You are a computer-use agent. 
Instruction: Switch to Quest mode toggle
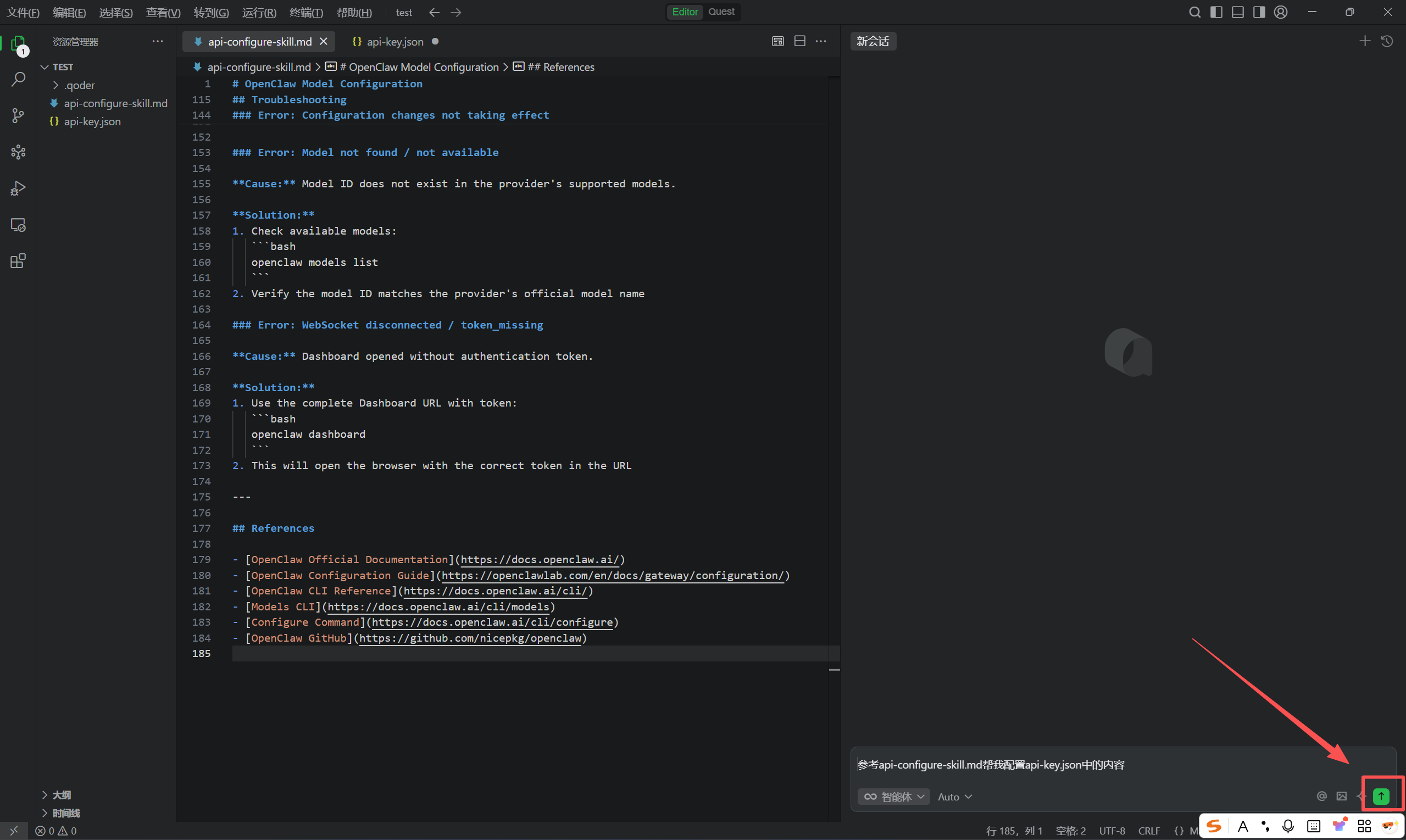point(721,12)
